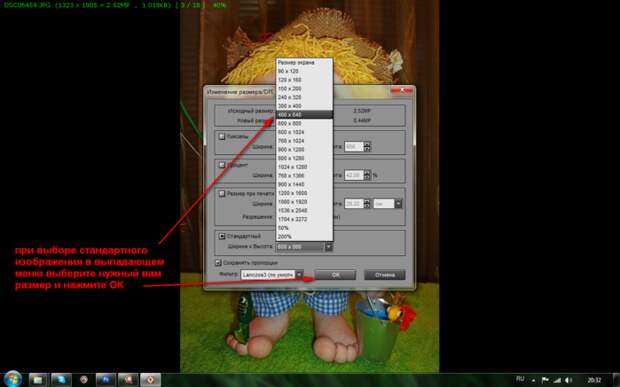The image size is (620, 387).
Task: Choose 1200 x 1600 from the size list
Action: tap(304, 193)
